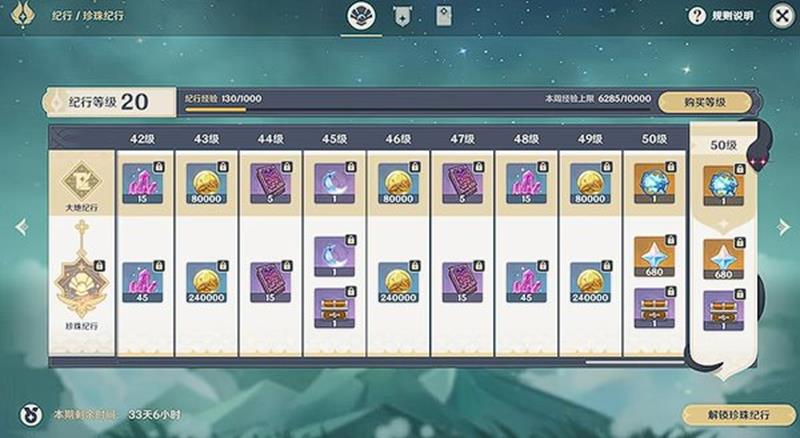Click the level 50 premium 680 primogem reward

pyautogui.click(x=654, y=256)
